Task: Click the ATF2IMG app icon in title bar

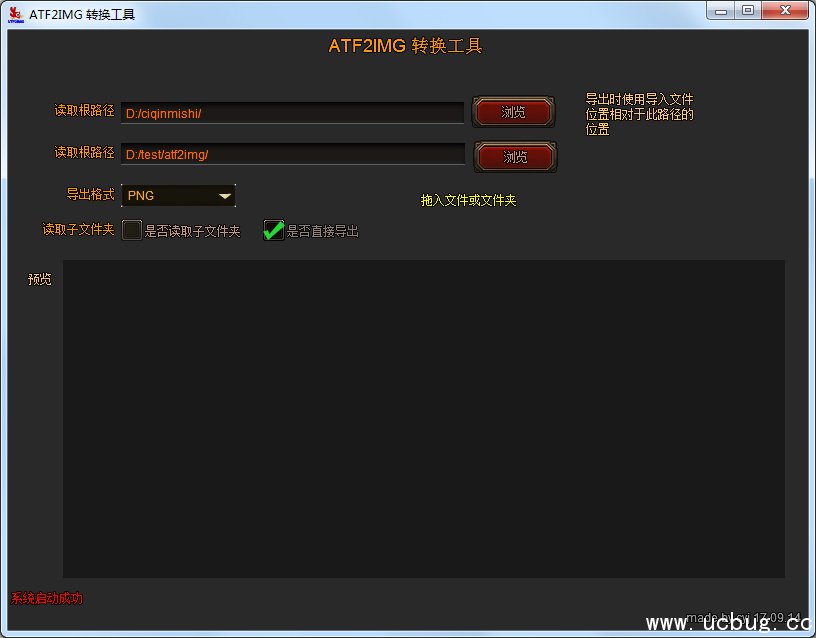Action: point(15,14)
